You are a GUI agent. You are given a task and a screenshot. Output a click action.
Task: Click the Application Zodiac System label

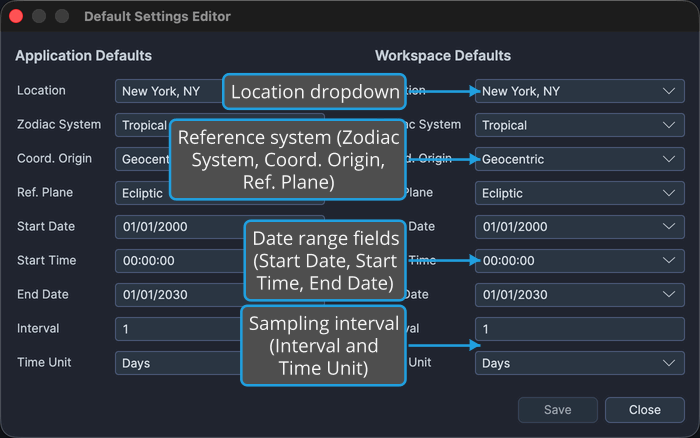point(59,125)
